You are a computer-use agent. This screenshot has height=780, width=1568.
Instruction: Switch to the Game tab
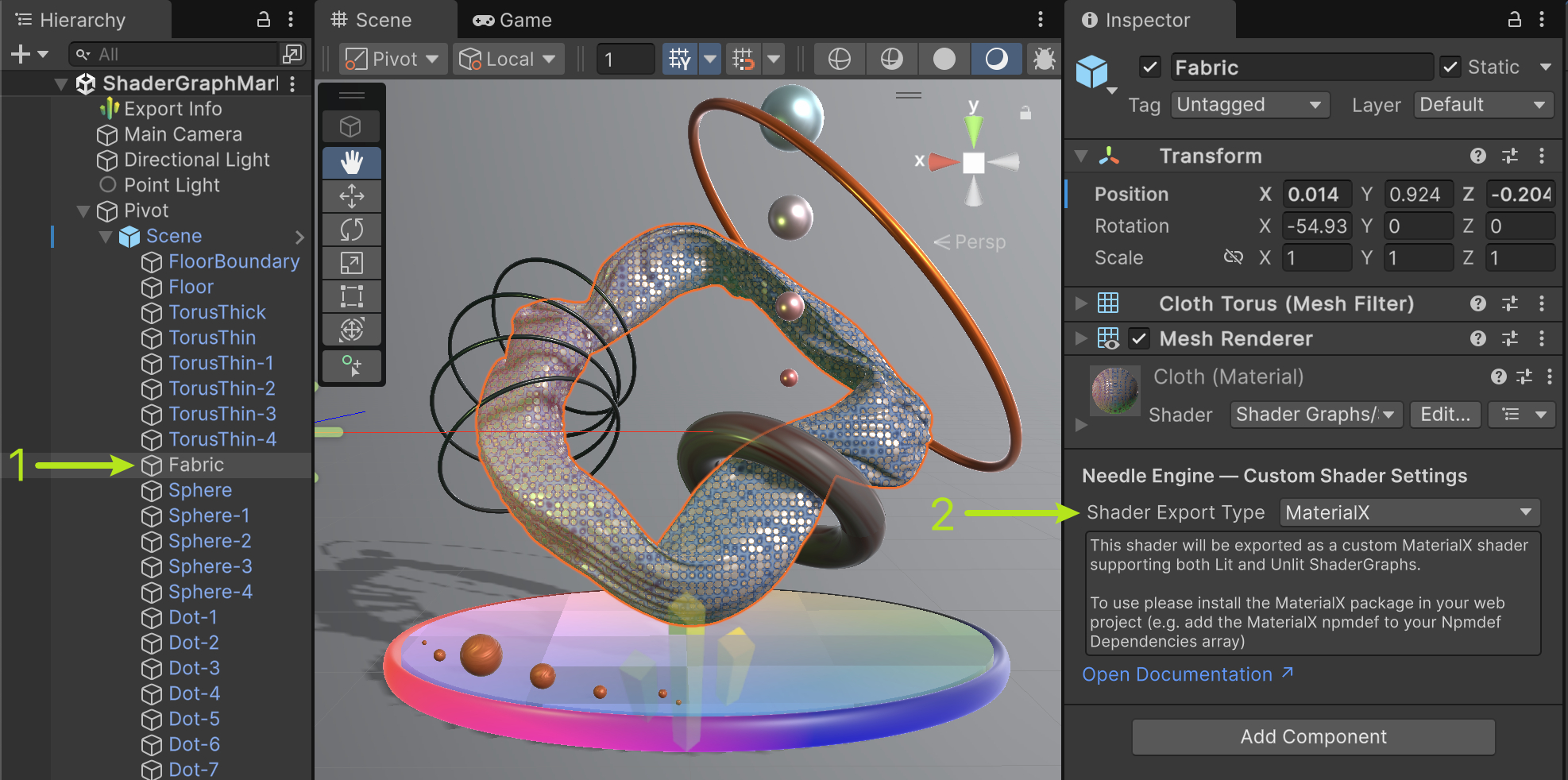pyautogui.click(x=512, y=20)
